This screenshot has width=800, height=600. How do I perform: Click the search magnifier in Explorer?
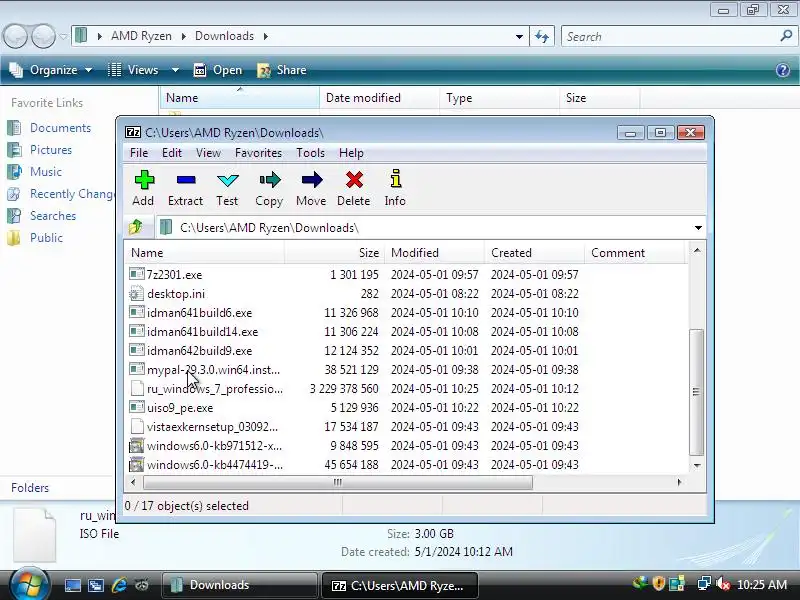click(786, 36)
